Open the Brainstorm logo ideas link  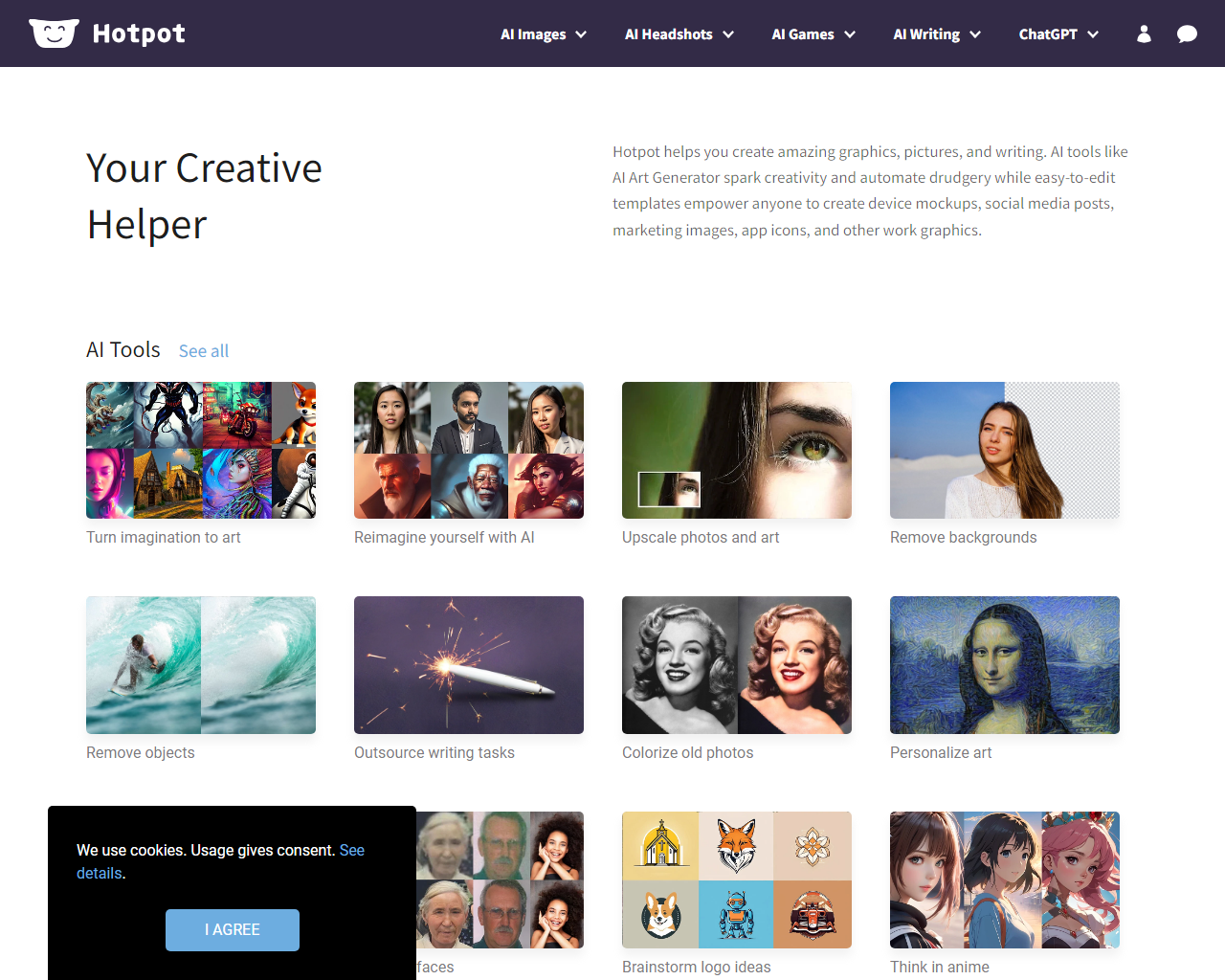point(697,967)
